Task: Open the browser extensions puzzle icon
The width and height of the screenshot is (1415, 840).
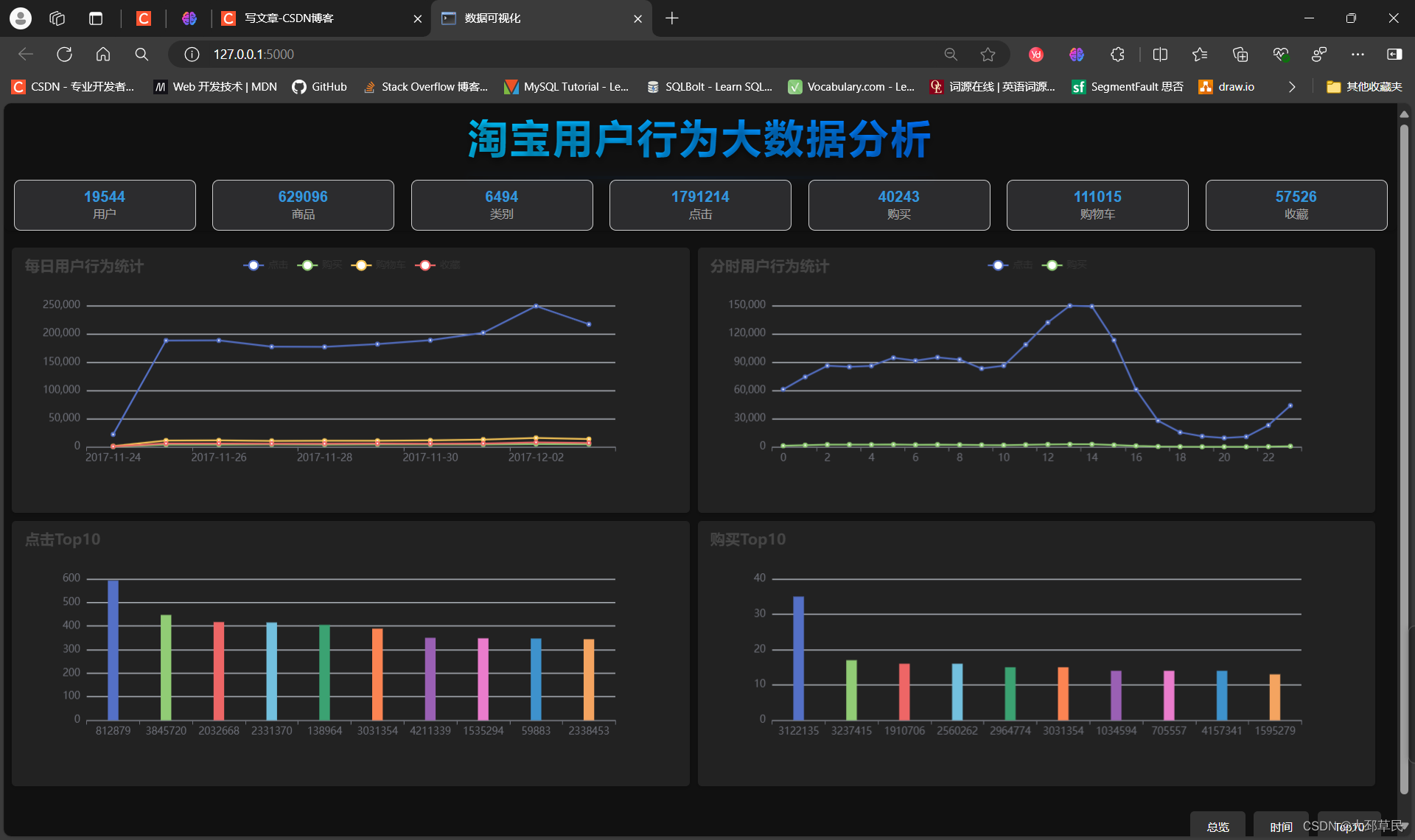Action: tap(1117, 54)
